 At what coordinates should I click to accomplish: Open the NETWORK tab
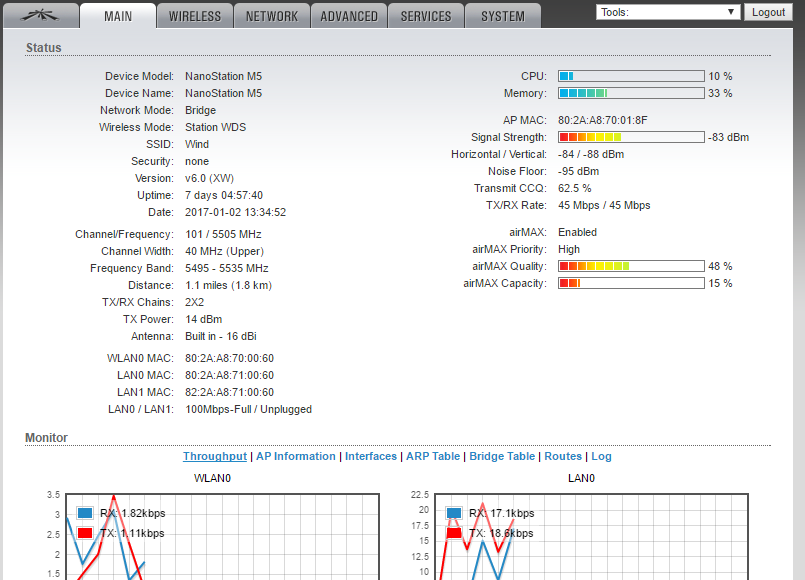point(272,16)
